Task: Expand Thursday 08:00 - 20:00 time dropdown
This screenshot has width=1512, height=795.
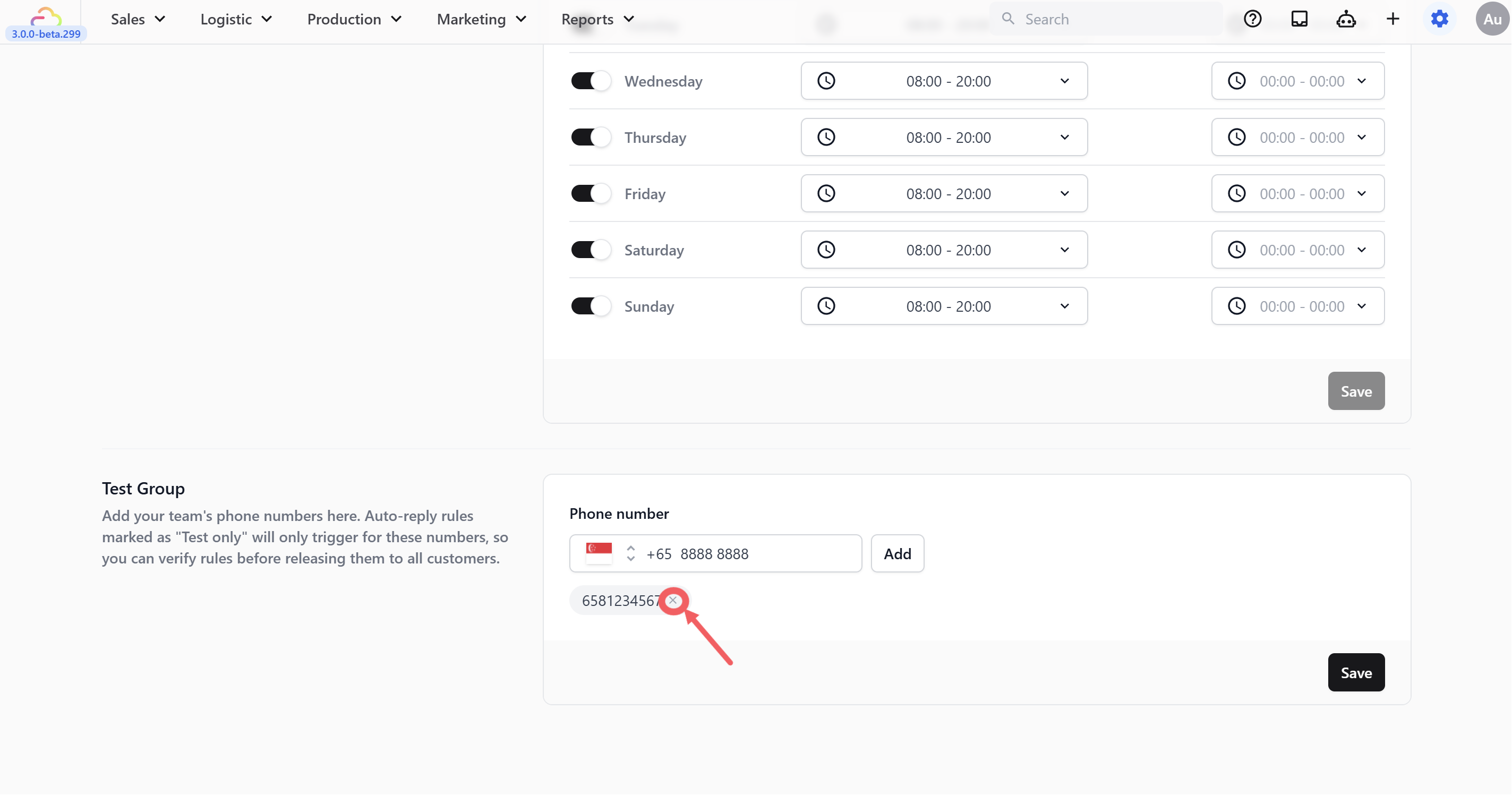Action: [x=944, y=138]
